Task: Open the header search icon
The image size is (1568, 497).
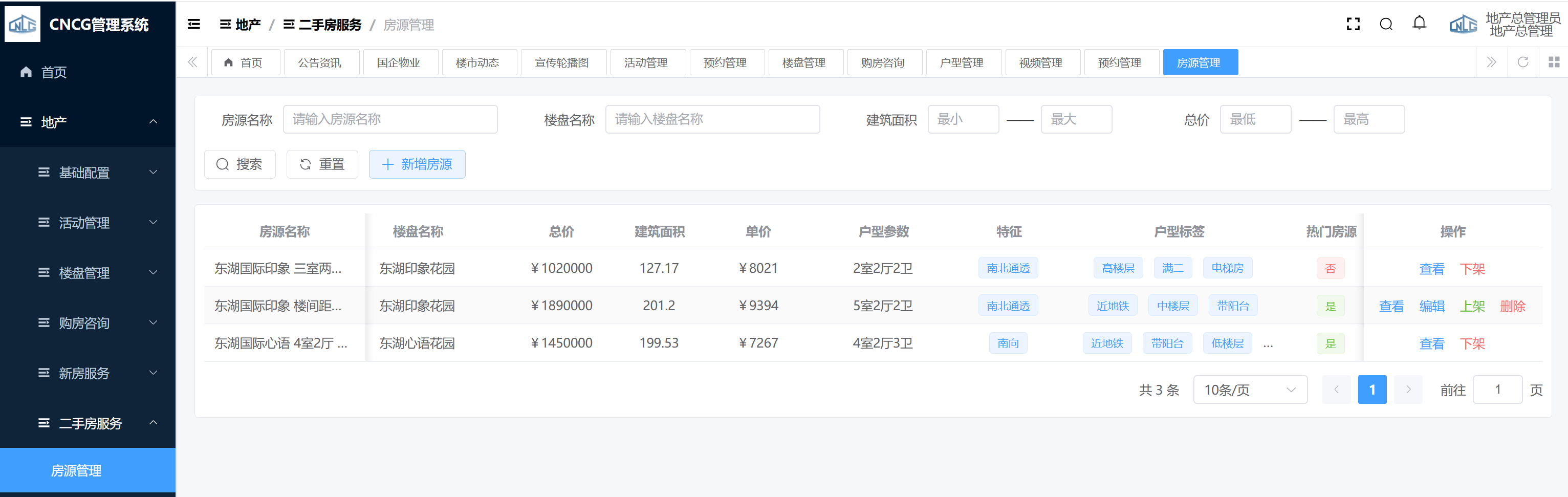Action: 1386,25
